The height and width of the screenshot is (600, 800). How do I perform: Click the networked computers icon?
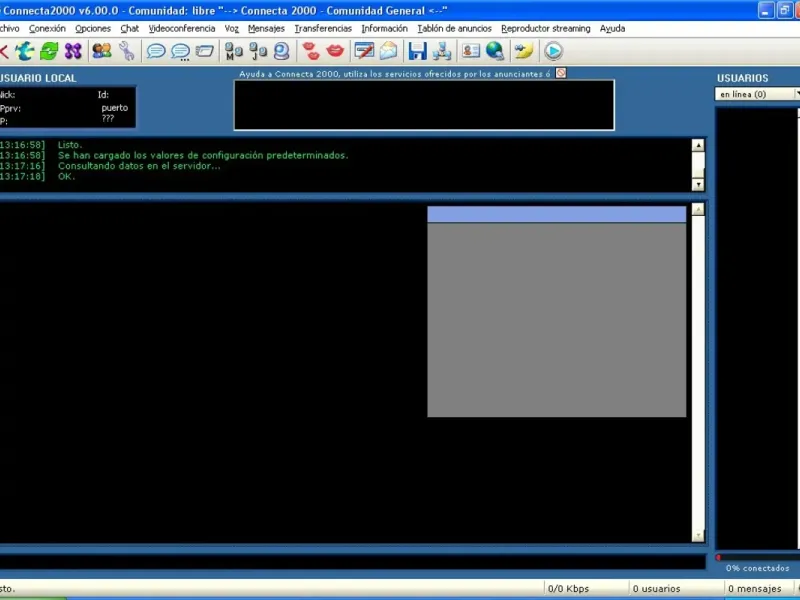point(442,51)
